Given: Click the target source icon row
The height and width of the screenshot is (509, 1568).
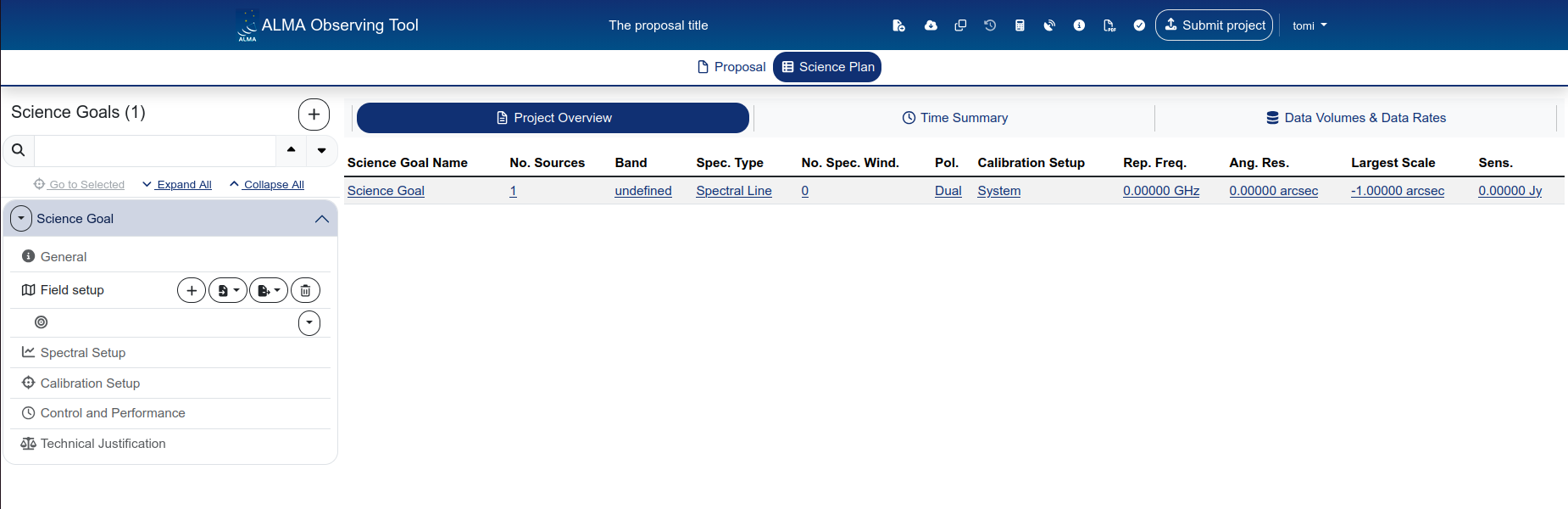Looking at the screenshot, I should click(x=42, y=322).
